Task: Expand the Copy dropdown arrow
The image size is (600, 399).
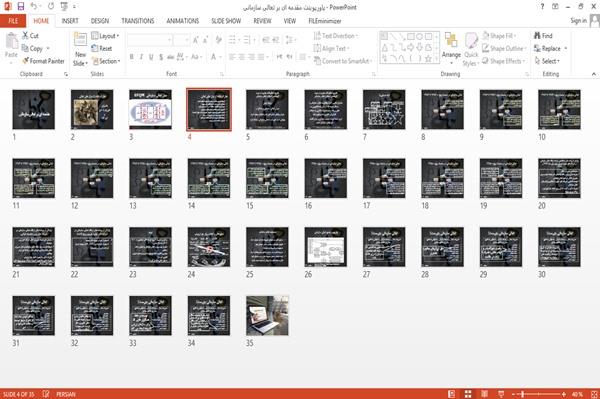Action: point(48,49)
